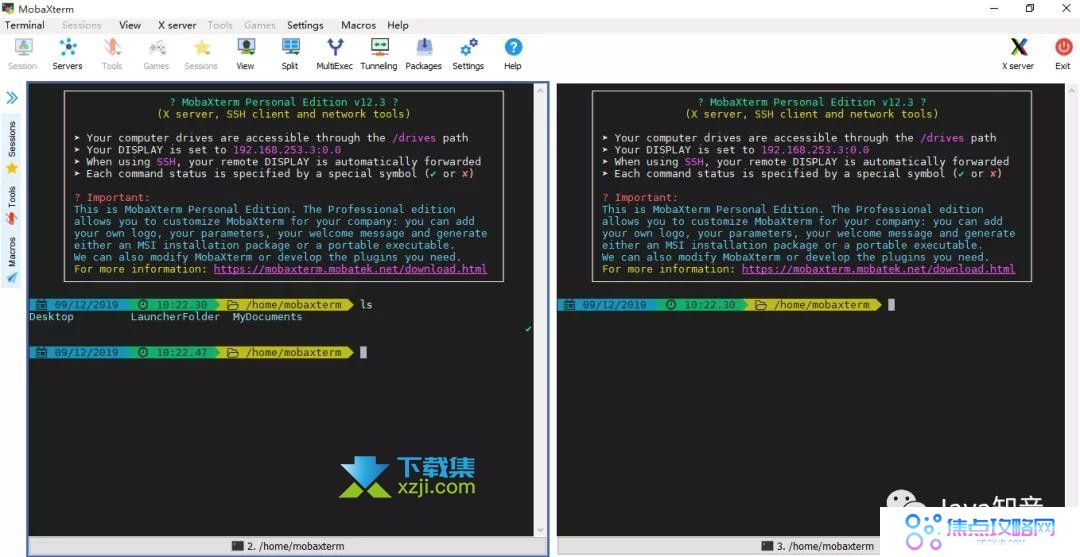The width and height of the screenshot is (1080, 557).
Task: Select the '2. /home/mobaxterm' terminal tab
Action: pos(288,546)
